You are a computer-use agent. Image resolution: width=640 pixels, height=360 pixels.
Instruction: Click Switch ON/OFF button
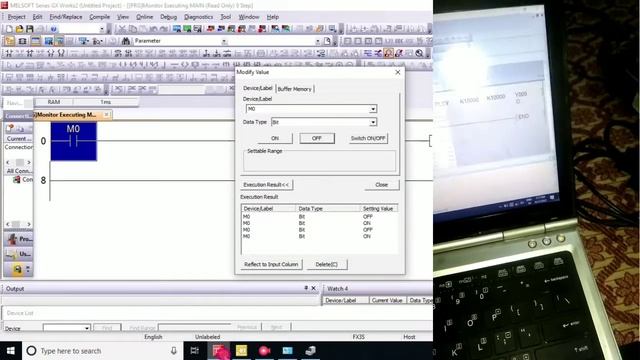point(368,138)
